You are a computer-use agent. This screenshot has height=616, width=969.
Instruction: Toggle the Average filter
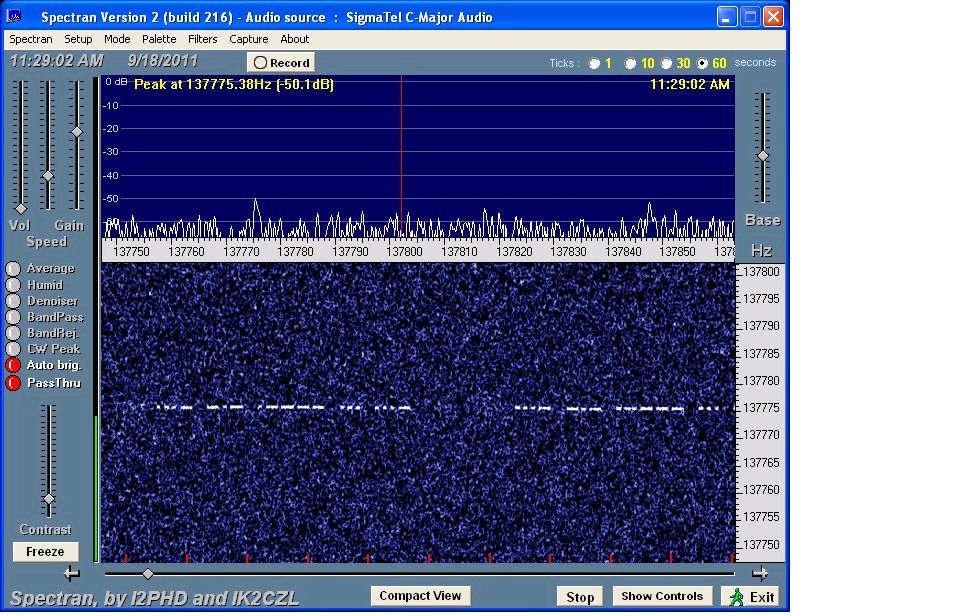13,269
